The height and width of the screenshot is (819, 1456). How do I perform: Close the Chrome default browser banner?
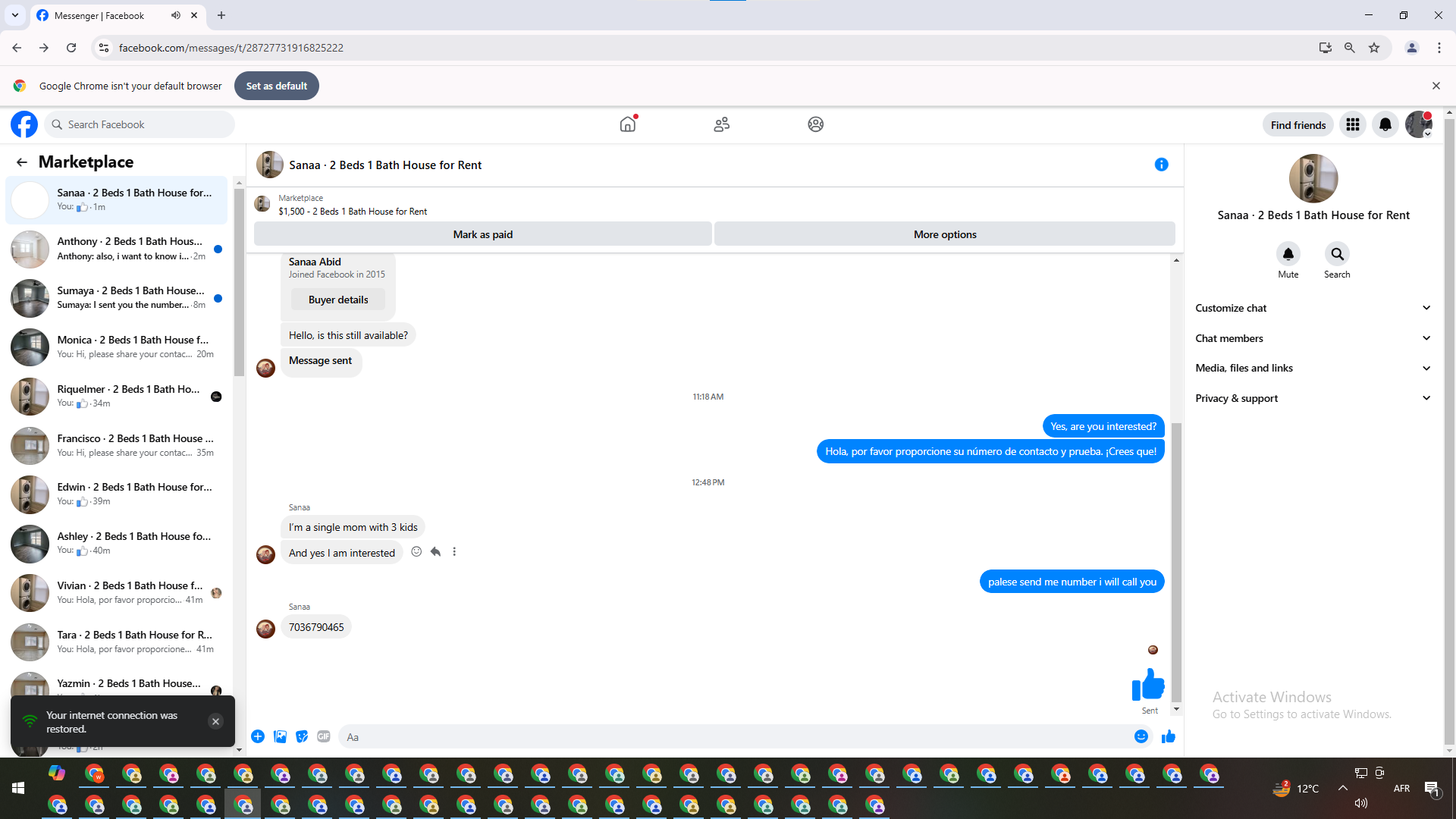pos(1436,86)
